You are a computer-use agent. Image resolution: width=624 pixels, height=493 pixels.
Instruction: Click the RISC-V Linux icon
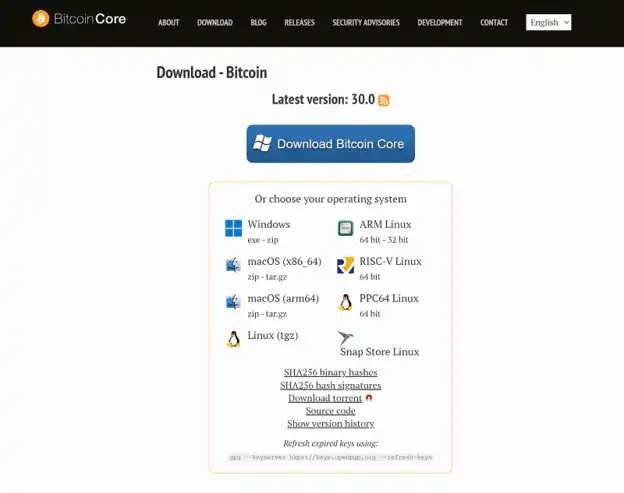[345, 265]
